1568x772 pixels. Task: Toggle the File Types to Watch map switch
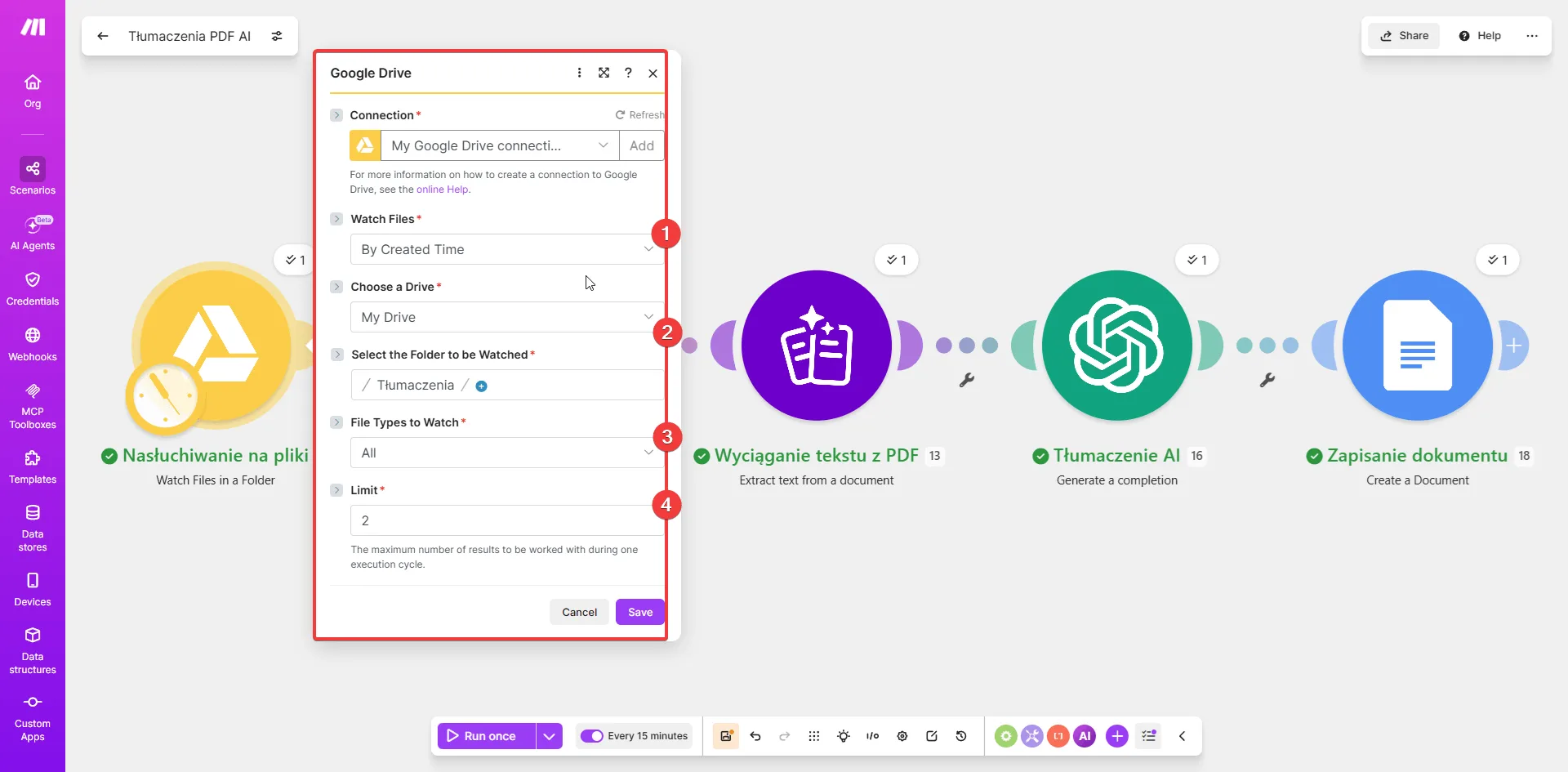click(336, 422)
